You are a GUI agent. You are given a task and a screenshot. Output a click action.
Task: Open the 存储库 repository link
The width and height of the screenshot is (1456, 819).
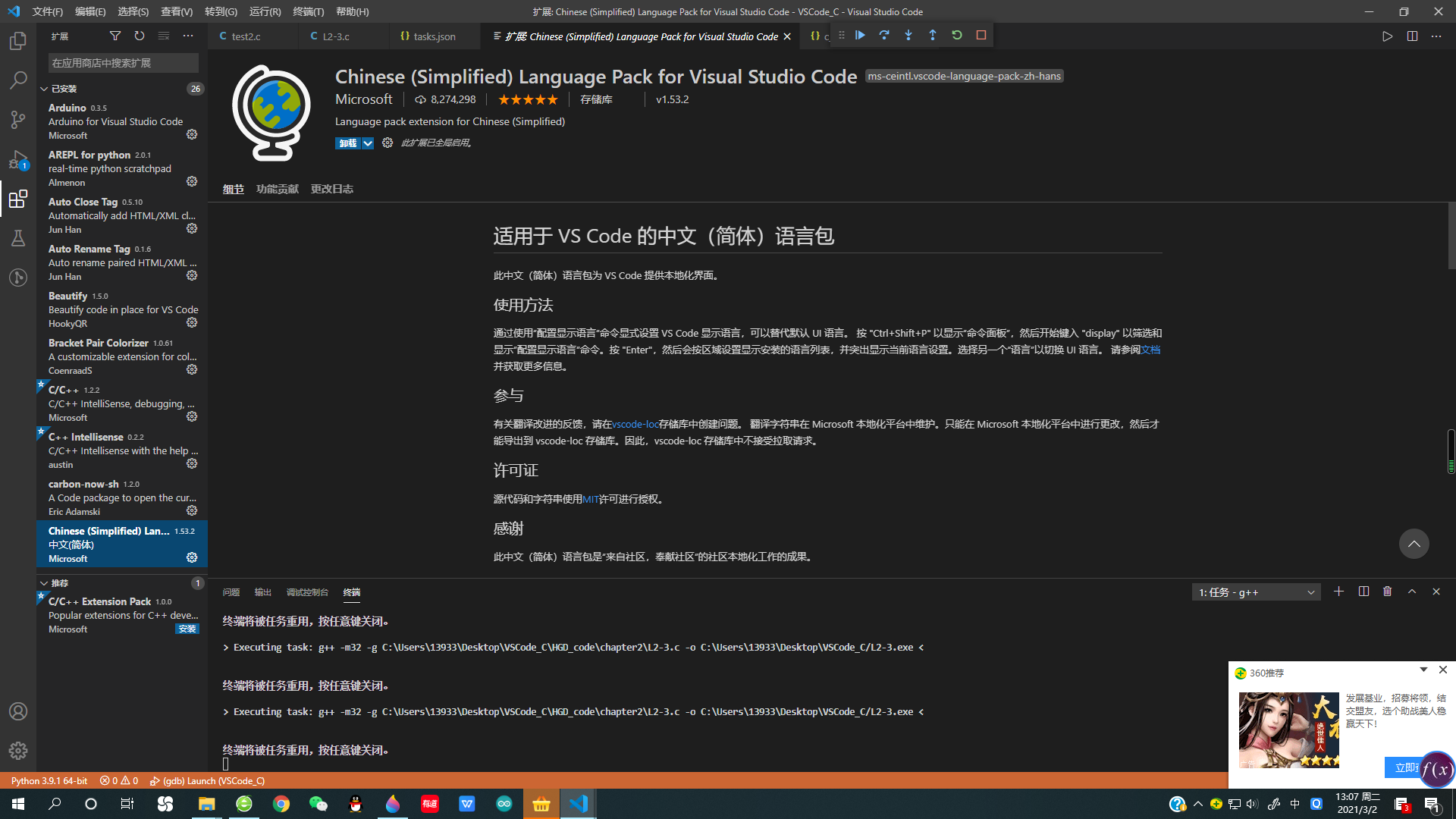click(x=596, y=99)
